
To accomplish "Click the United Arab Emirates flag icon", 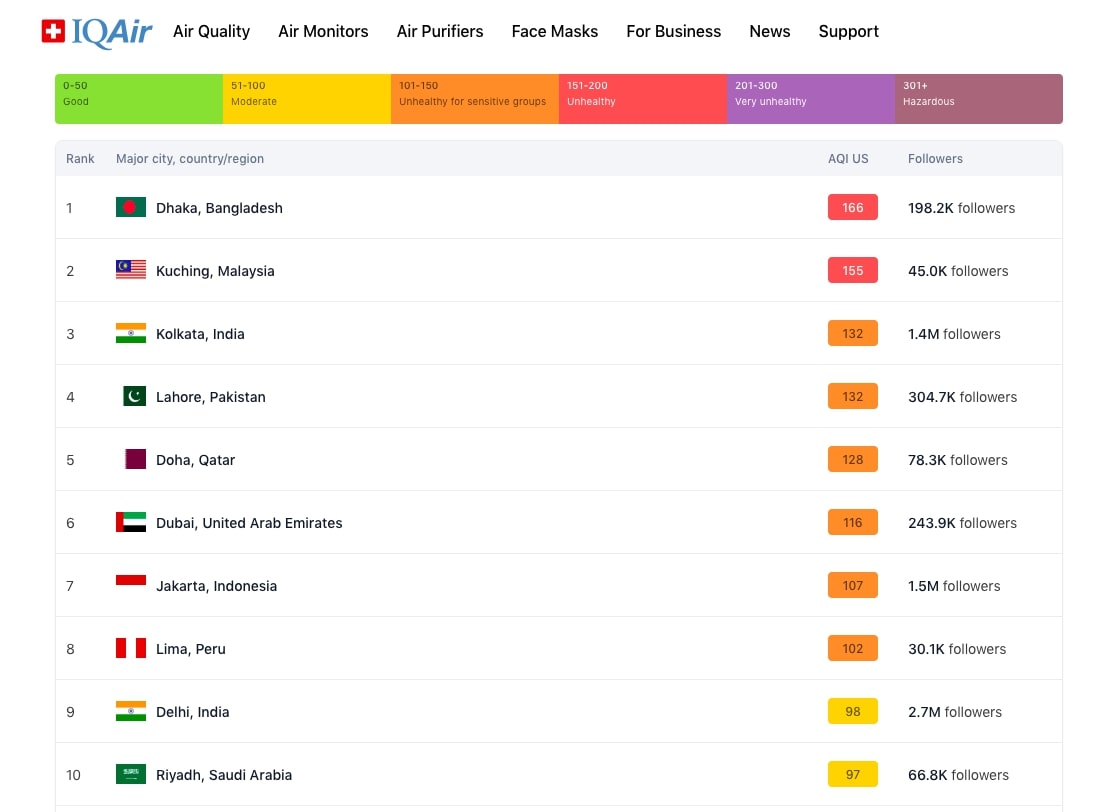I will point(130,522).
